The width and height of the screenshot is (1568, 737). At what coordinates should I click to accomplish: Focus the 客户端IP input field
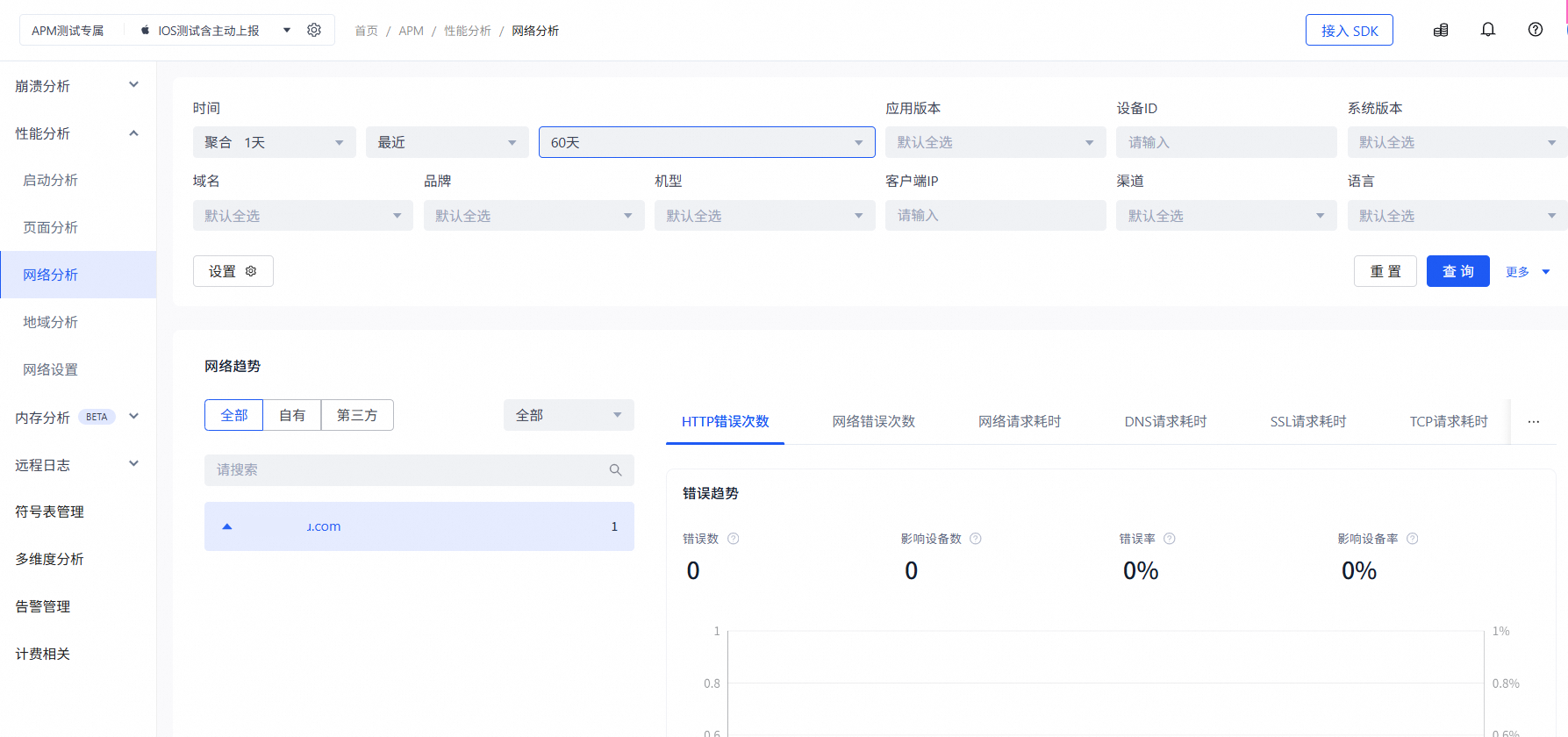click(x=996, y=216)
